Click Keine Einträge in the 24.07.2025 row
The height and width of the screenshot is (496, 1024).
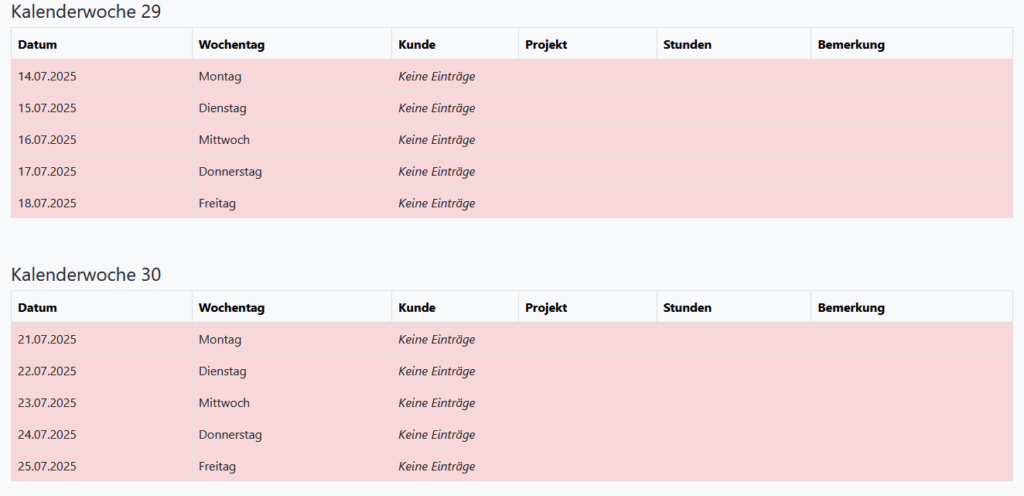tap(436, 436)
